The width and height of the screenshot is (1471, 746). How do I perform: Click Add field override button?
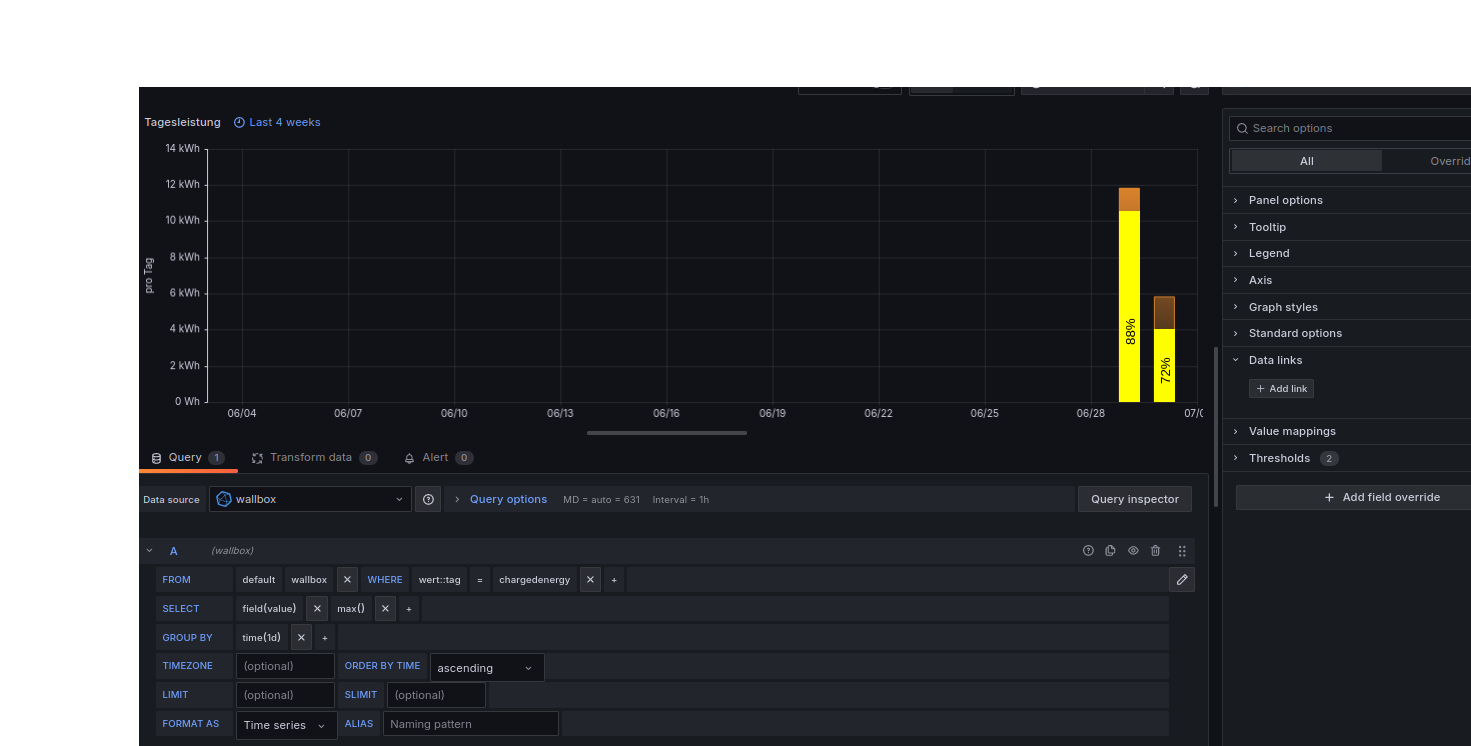[x=1382, y=497]
